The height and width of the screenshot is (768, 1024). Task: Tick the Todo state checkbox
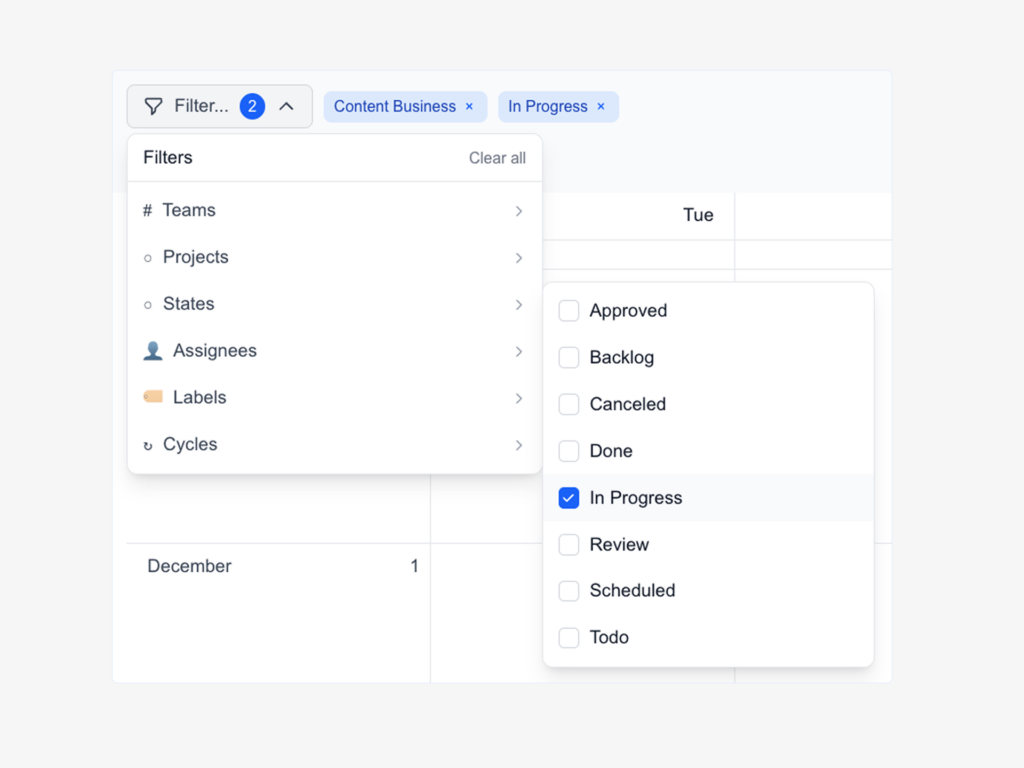click(x=569, y=637)
